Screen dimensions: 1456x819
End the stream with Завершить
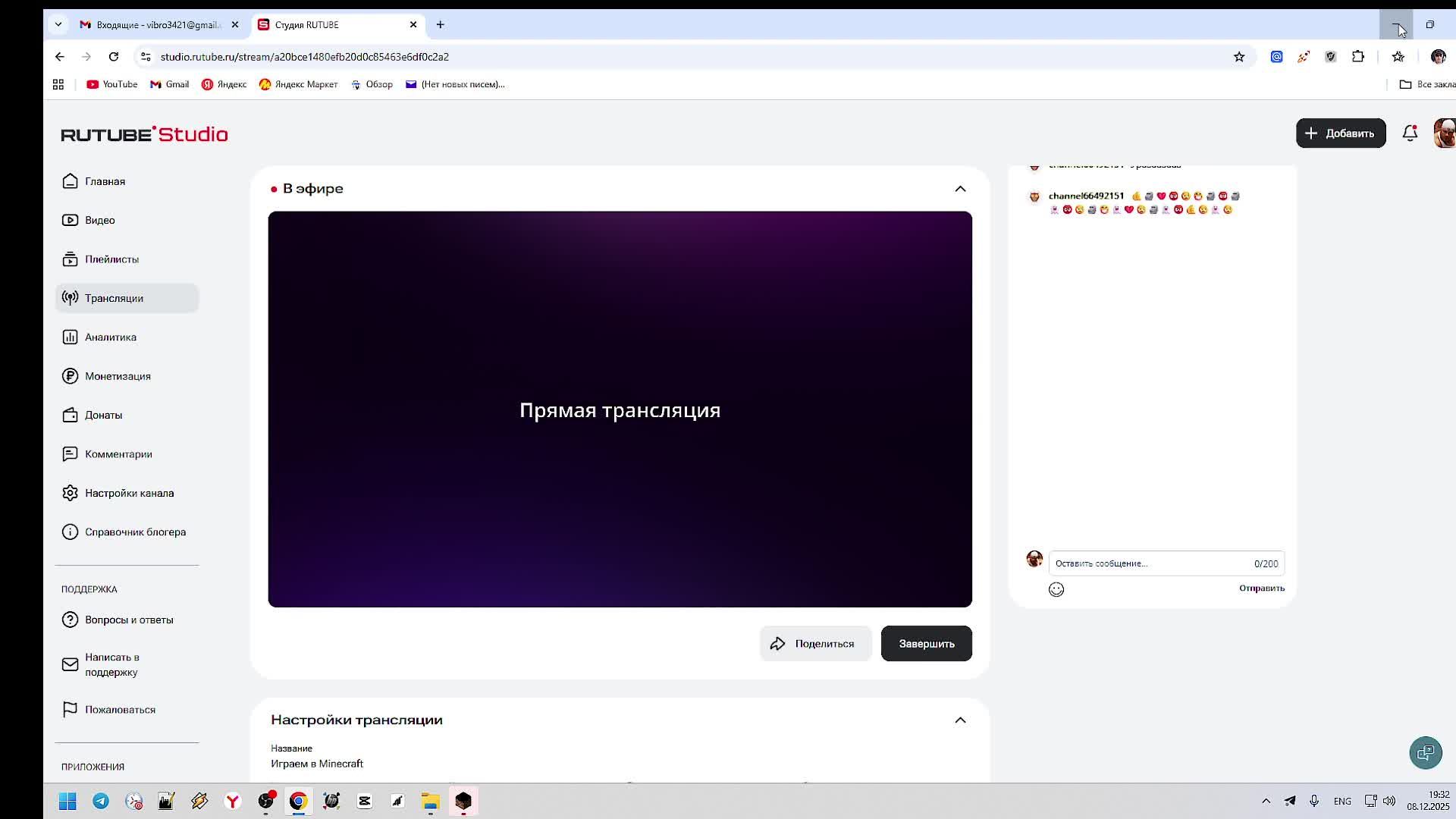click(x=926, y=643)
